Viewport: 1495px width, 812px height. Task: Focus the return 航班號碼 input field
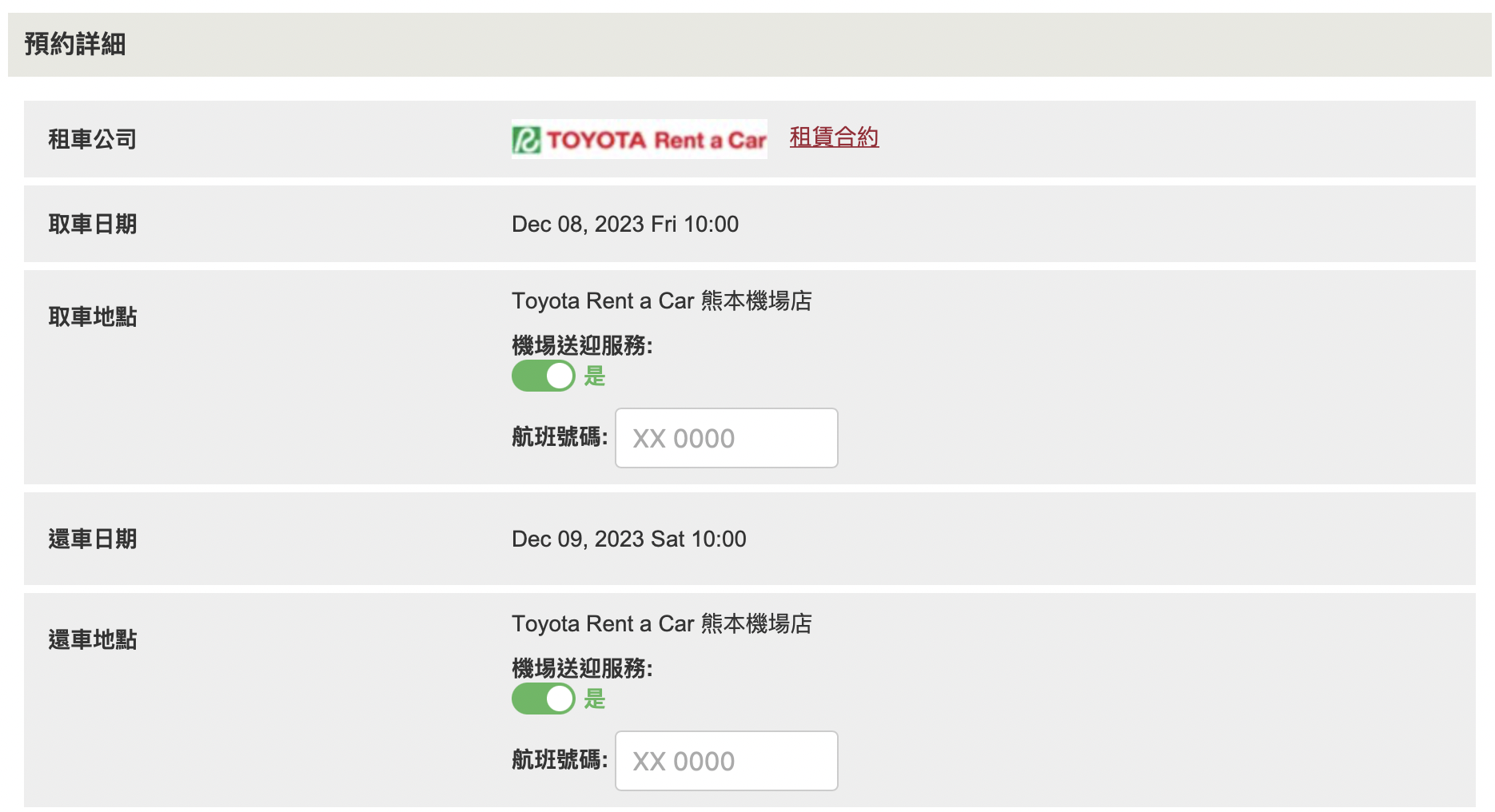point(726,761)
